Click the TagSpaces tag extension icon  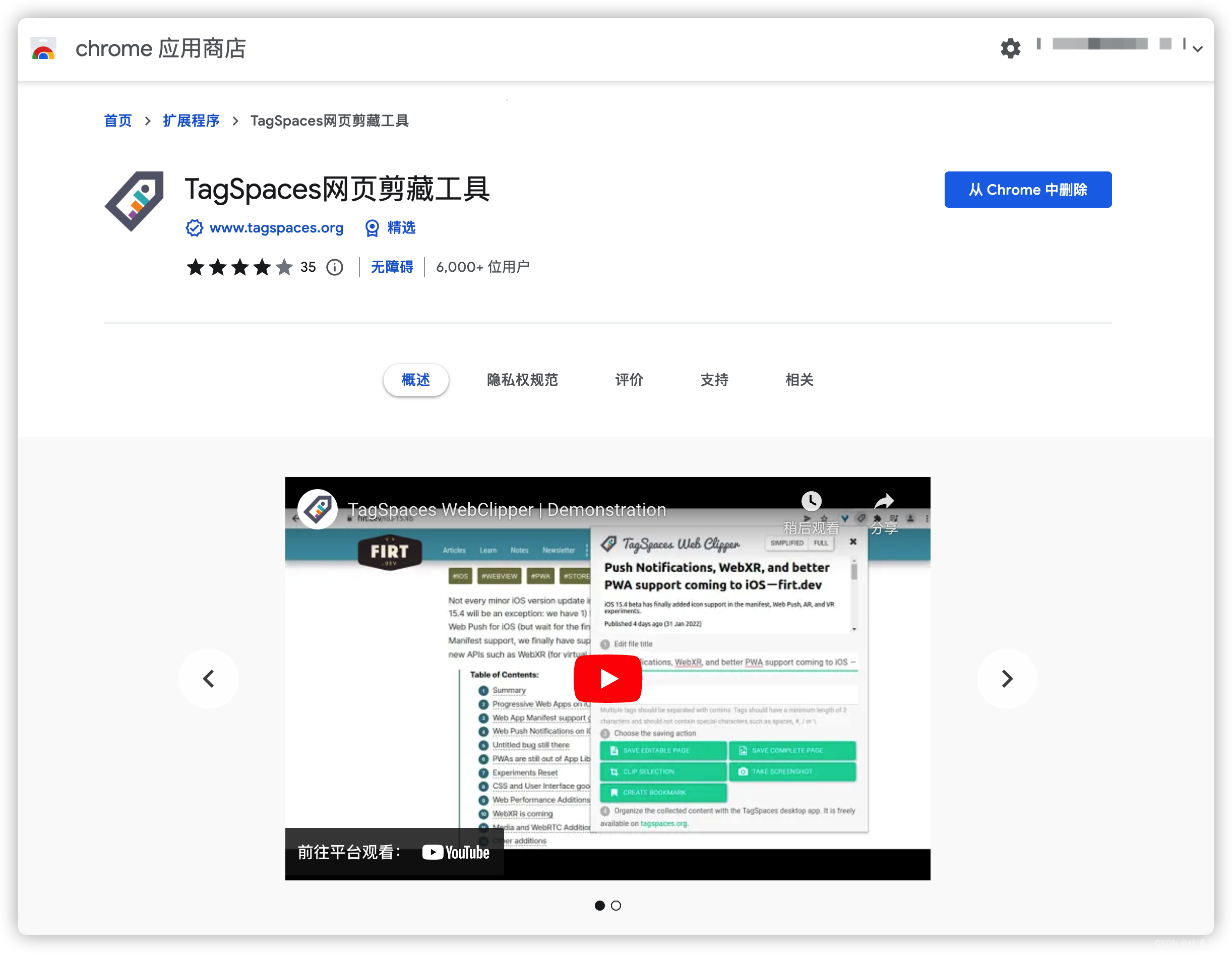click(x=135, y=200)
